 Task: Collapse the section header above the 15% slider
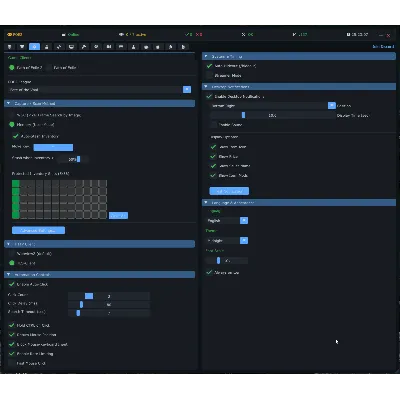tap(299, 86)
